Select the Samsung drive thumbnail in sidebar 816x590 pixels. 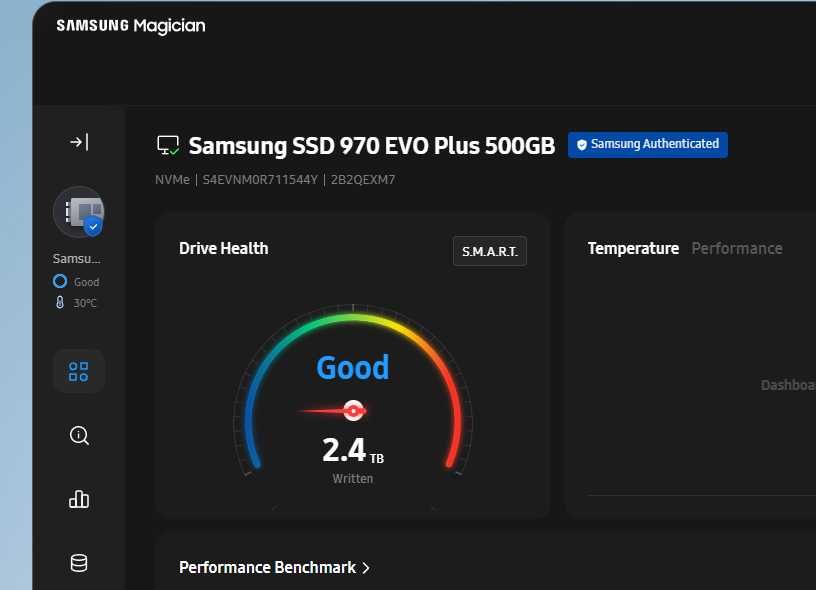79,212
